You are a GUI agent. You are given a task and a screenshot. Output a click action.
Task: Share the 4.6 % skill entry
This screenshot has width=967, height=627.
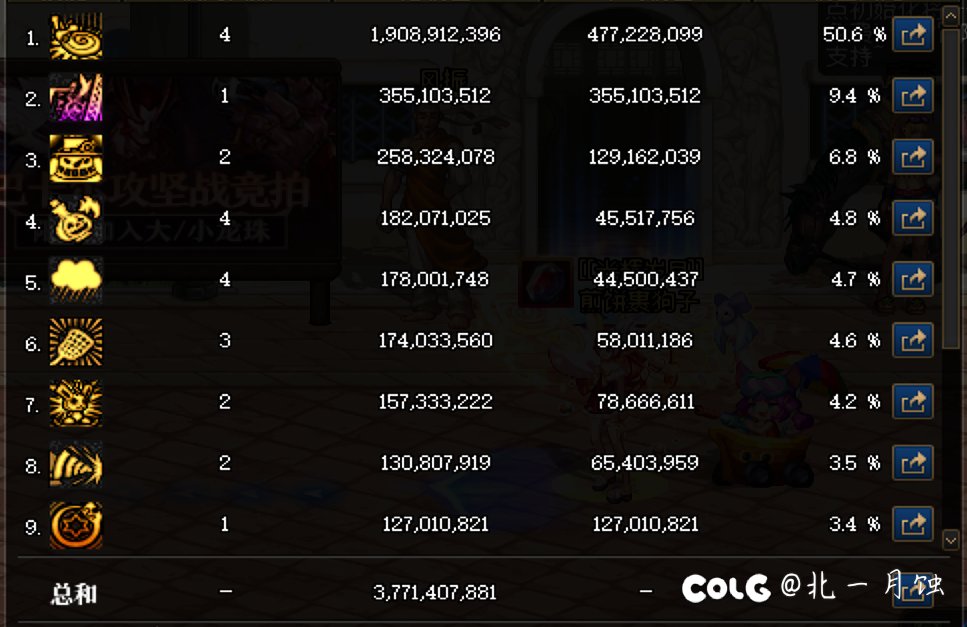pos(912,341)
